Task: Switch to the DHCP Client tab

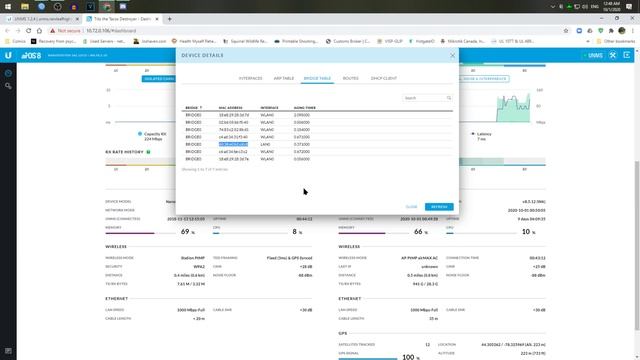Action: pyautogui.click(x=384, y=78)
